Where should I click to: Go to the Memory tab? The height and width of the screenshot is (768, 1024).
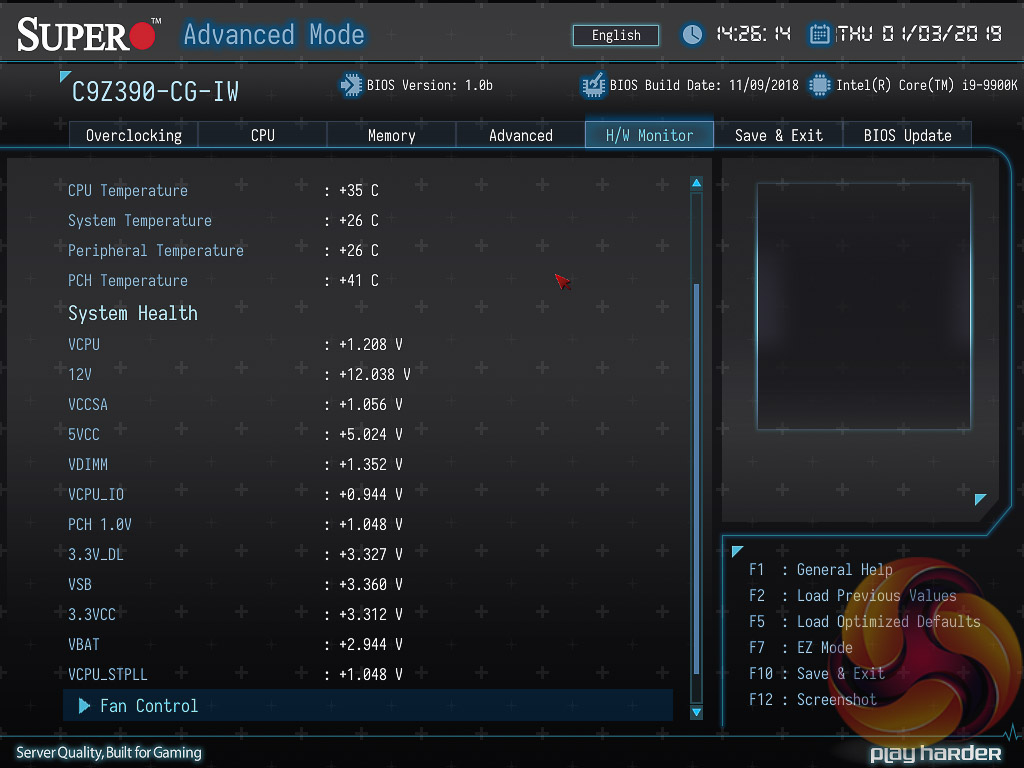[391, 135]
